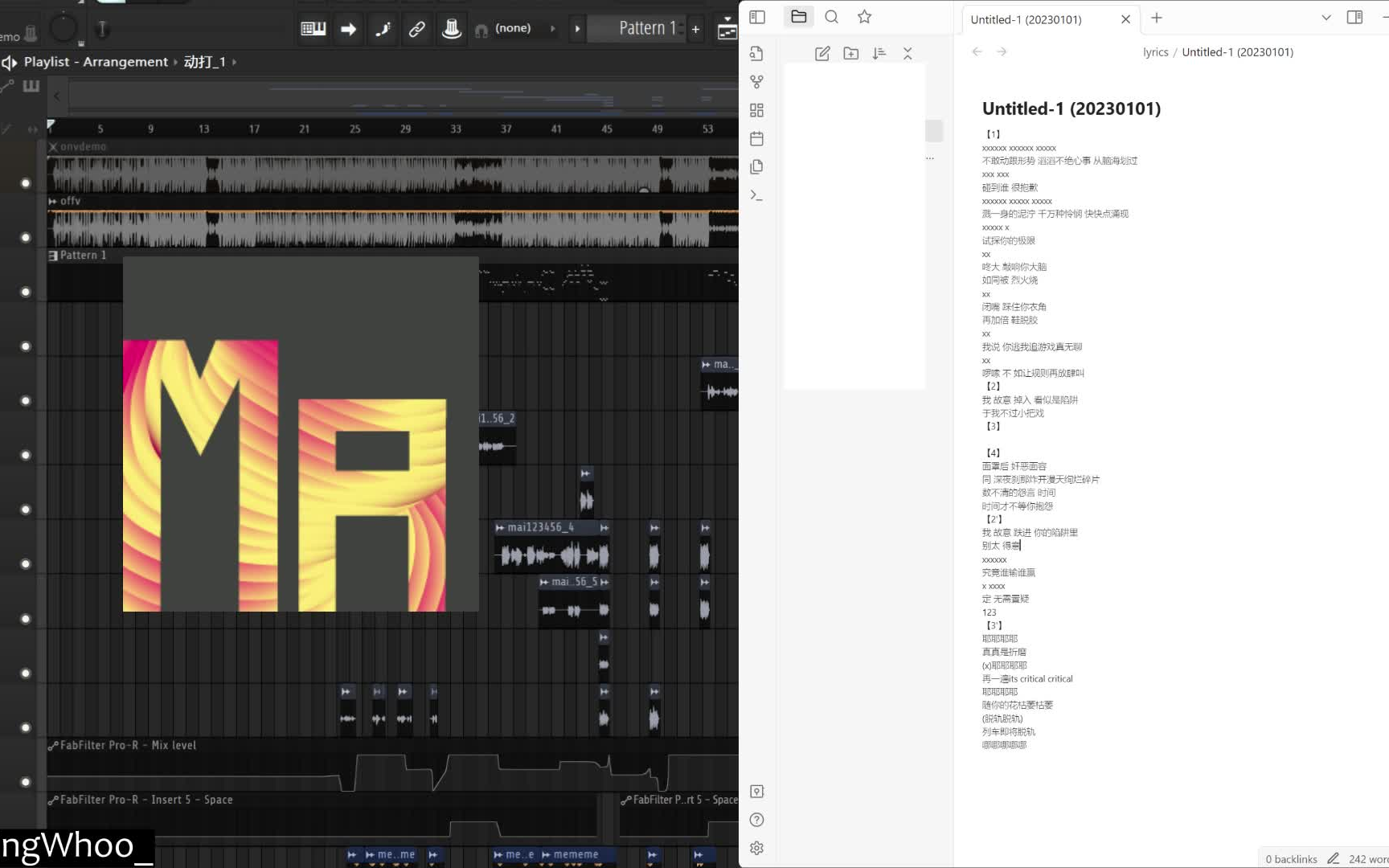The height and width of the screenshot is (868, 1389).
Task: Toggle typing keyboard to piano in FL Studio
Action: coord(313,29)
